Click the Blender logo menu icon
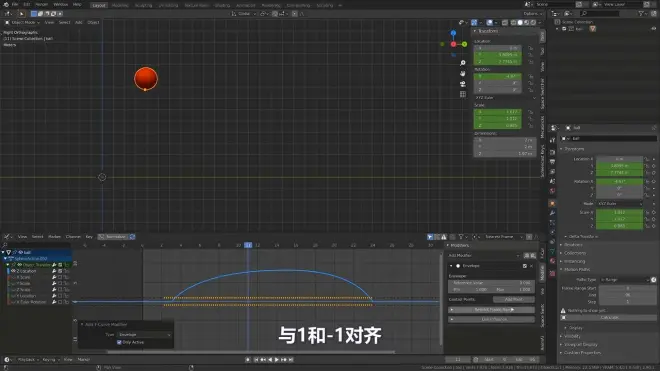 (x=6, y=5)
